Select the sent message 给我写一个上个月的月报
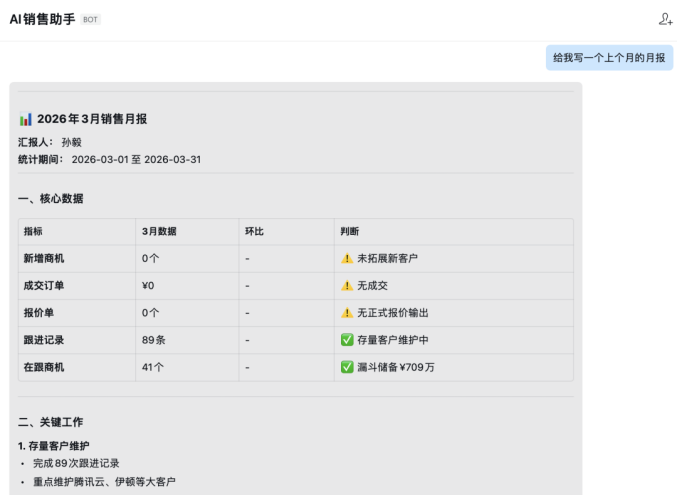Image resolution: width=678 pixels, height=496 pixels. tap(609, 58)
